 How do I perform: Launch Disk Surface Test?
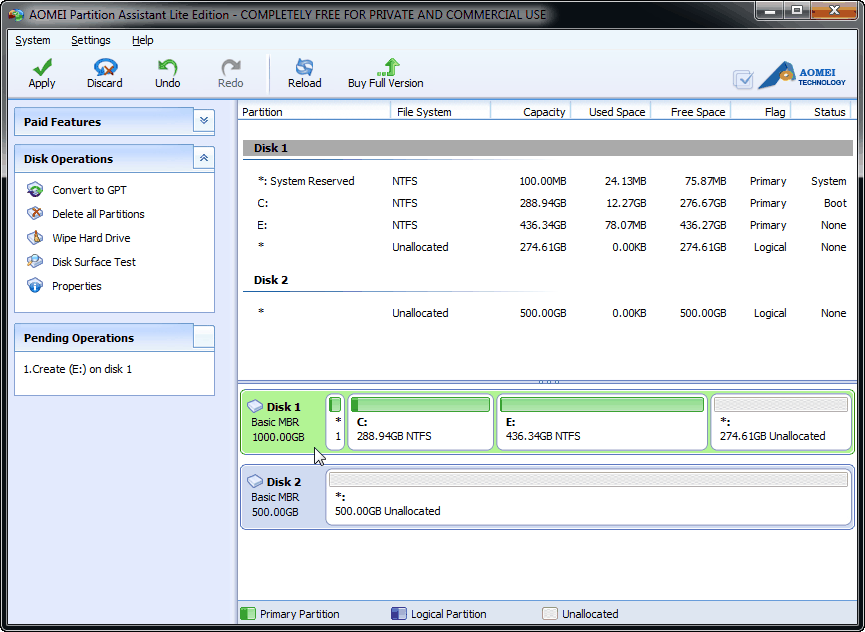pyautogui.click(x=94, y=262)
